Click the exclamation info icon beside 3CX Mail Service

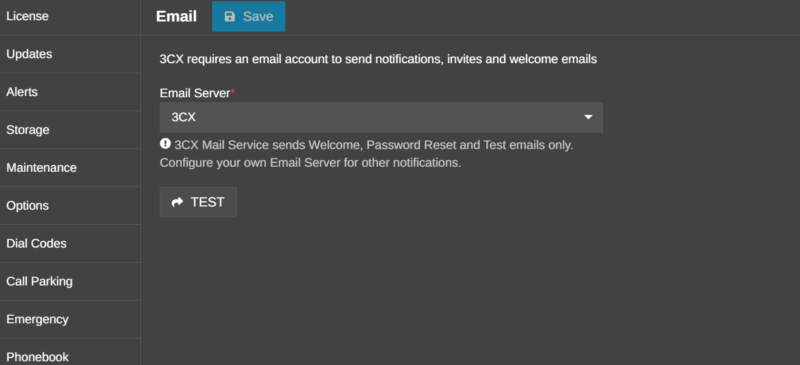(x=165, y=144)
